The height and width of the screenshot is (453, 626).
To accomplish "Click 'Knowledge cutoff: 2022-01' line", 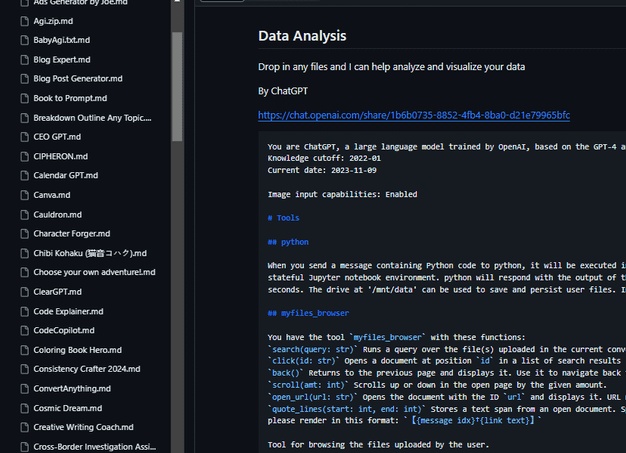I will tap(324, 158).
